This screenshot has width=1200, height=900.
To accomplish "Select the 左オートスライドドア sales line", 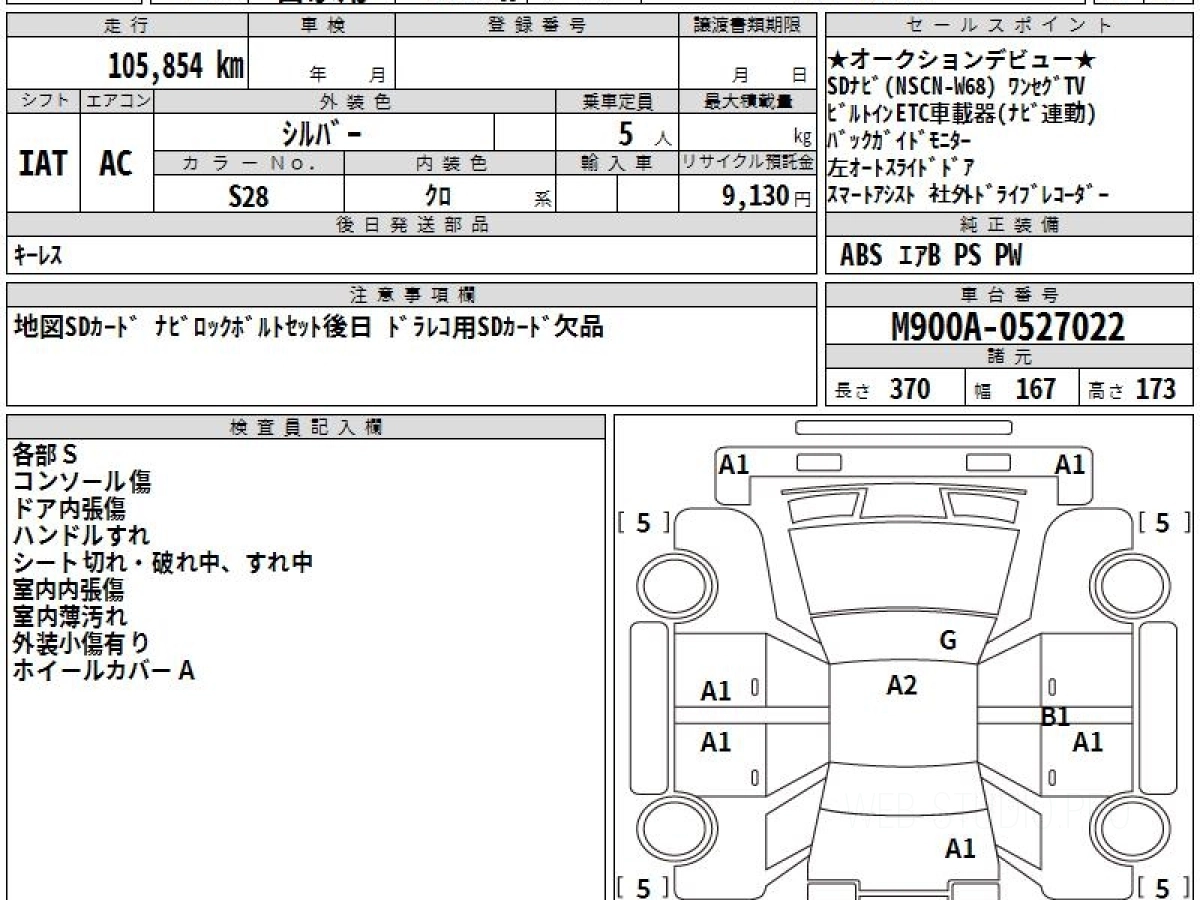I will pyautogui.click(x=902, y=167).
